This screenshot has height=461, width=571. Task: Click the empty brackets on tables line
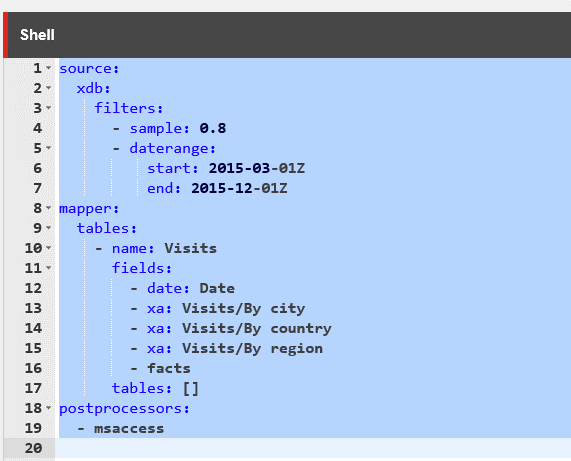coord(191,389)
